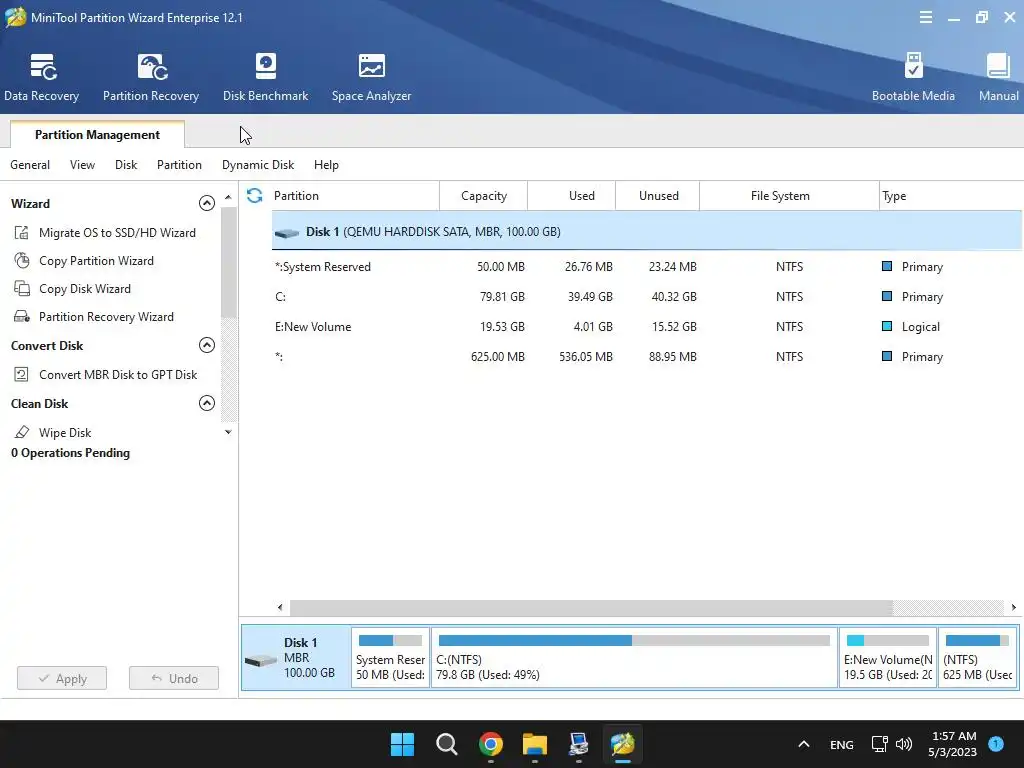Open the notification badge in the tray

[996, 743]
